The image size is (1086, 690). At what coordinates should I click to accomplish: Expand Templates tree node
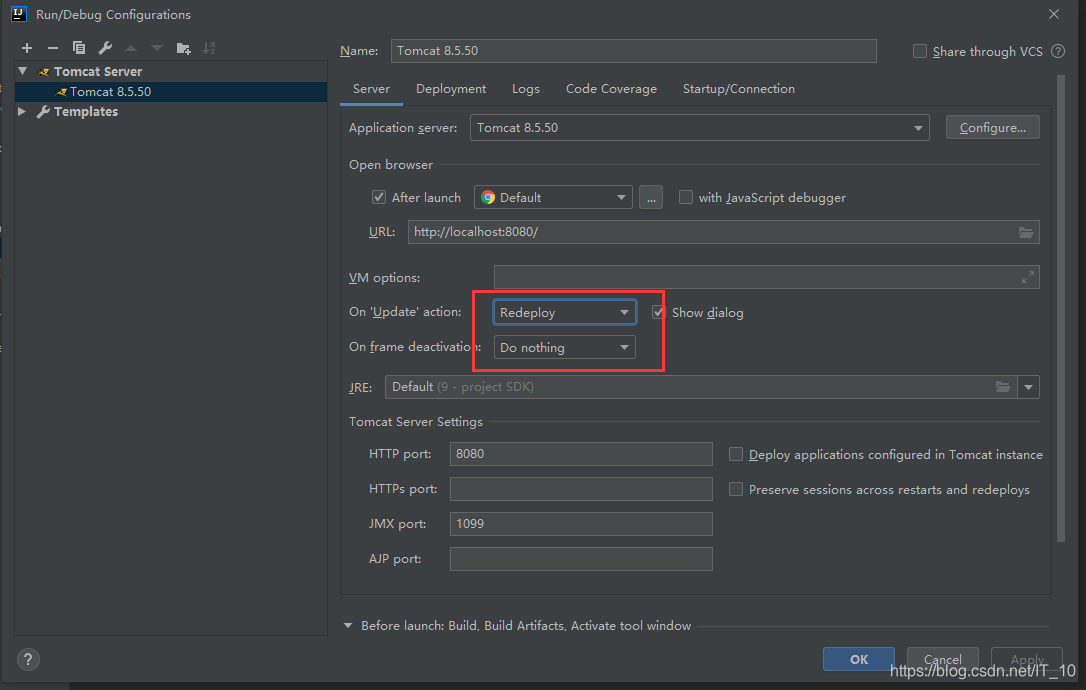tap(22, 111)
